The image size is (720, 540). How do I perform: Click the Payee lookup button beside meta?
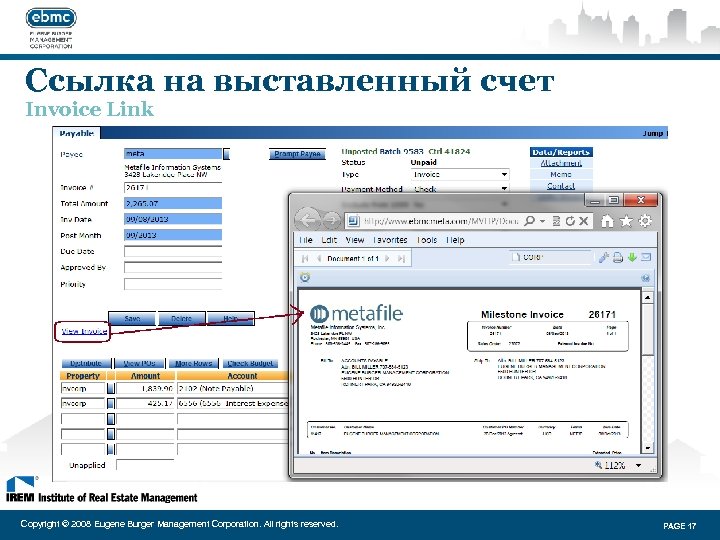226,154
